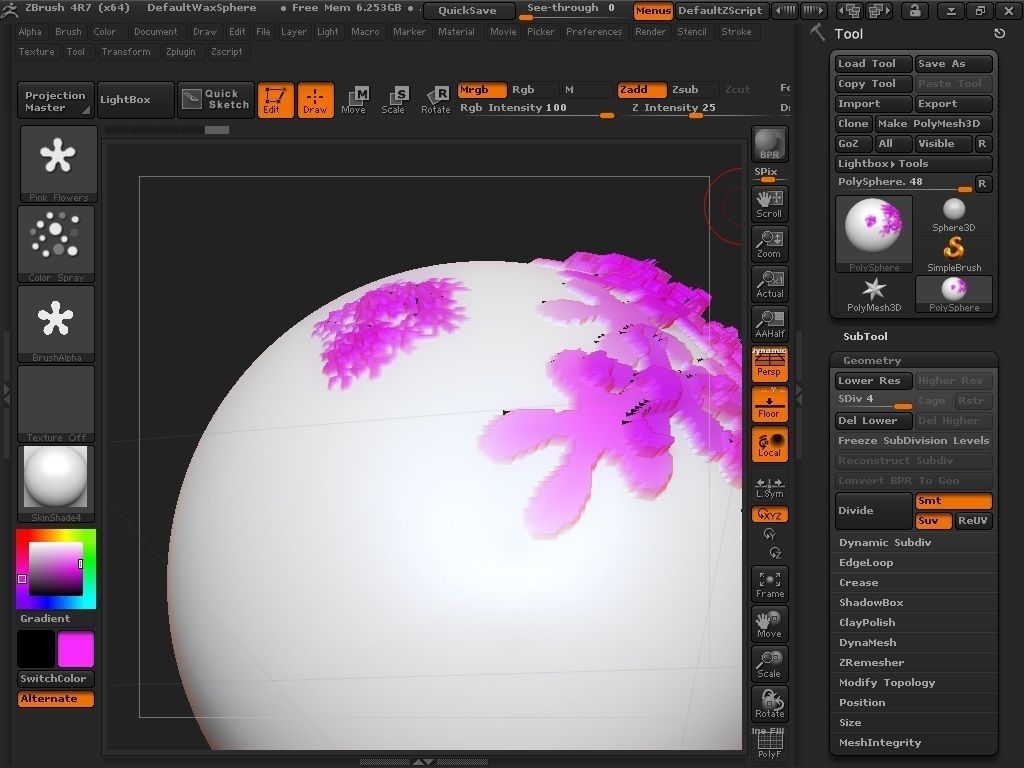Open the Zplugin menu

coord(181,52)
